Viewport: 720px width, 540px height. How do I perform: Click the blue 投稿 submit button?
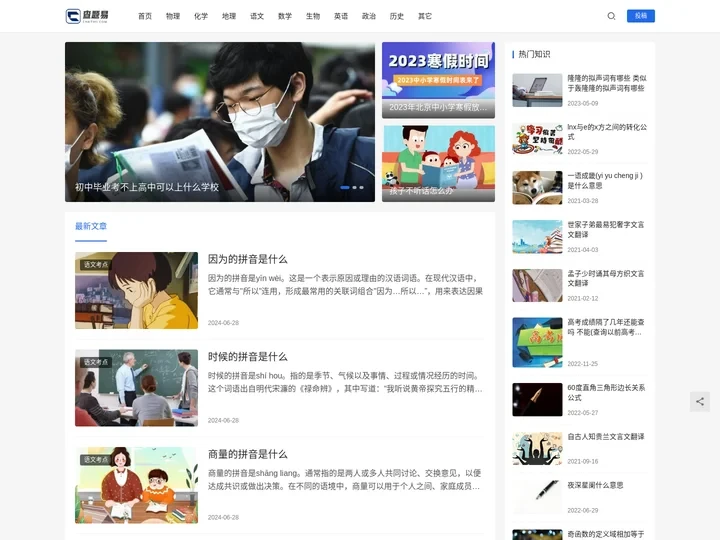tap(641, 16)
